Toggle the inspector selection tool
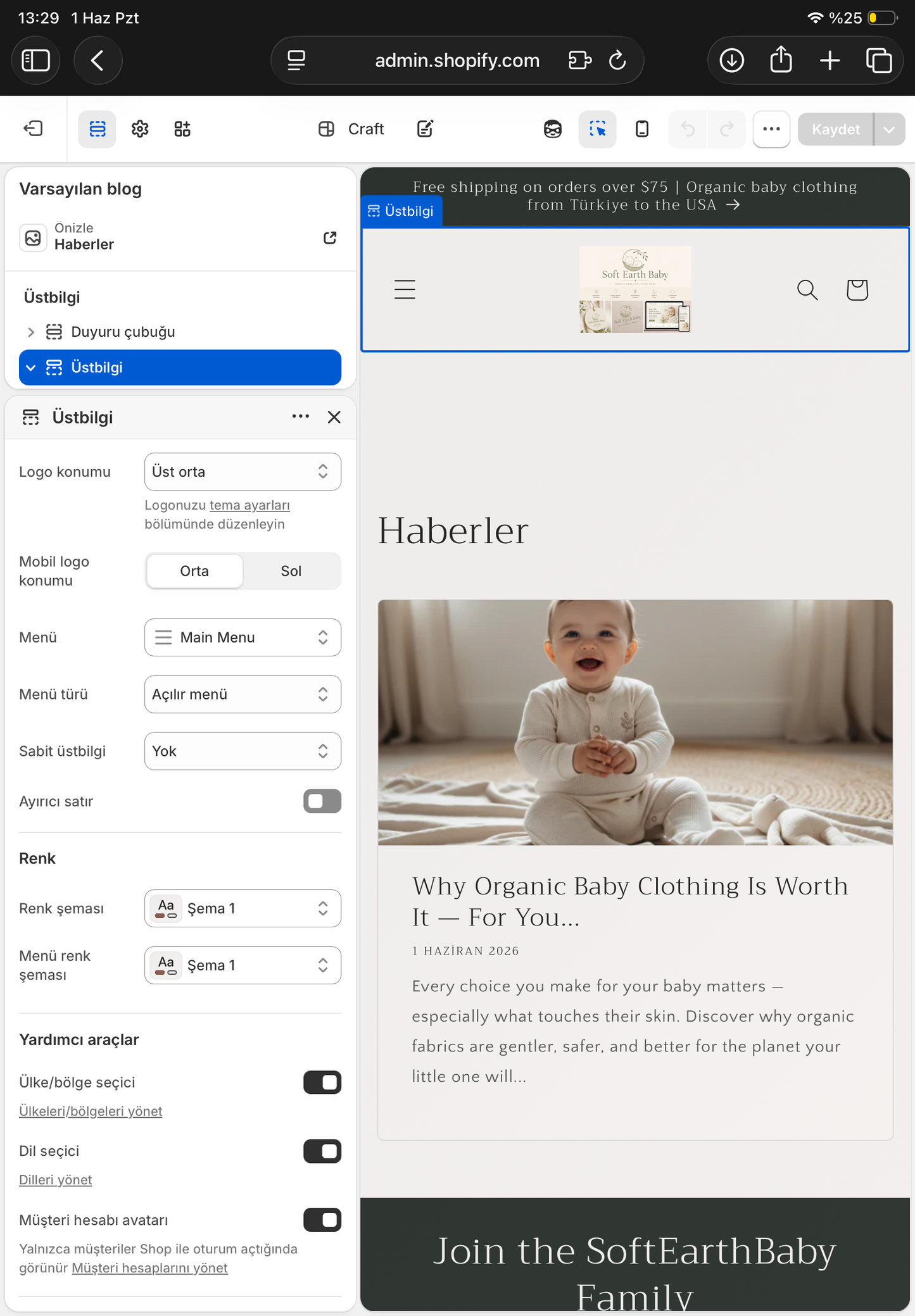 click(x=597, y=129)
